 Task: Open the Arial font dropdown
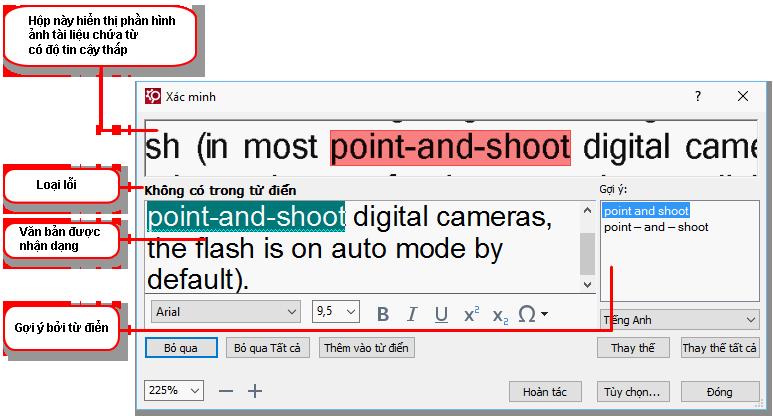click(226, 312)
